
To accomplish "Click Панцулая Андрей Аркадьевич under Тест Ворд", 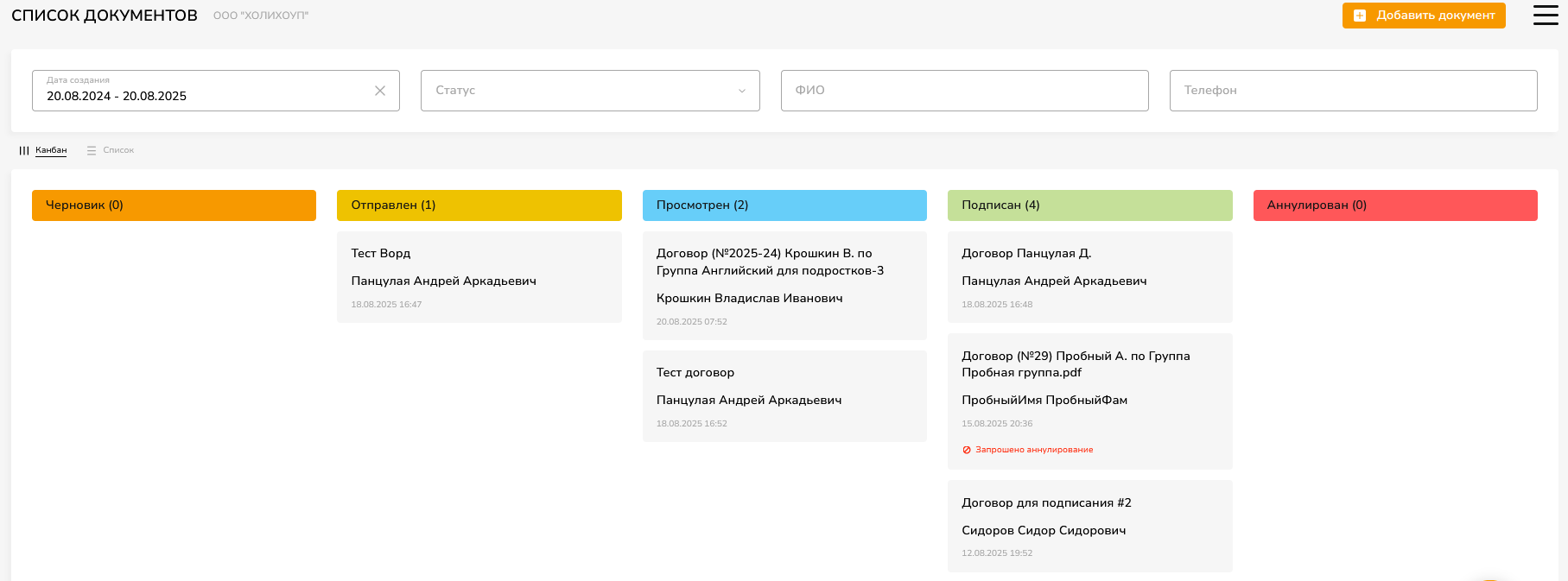I will (444, 281).
